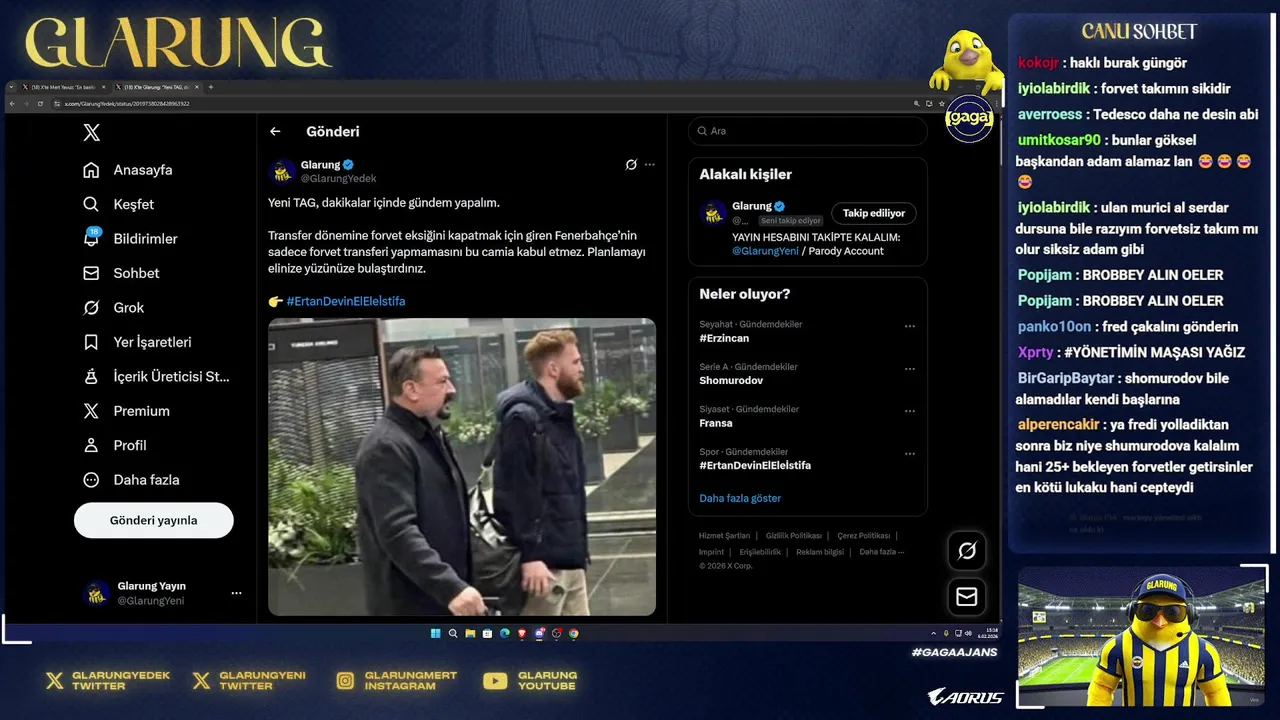Expand system tray hidden icons chevron
This screenshot has height=720, width=1280.
point(933,633)
